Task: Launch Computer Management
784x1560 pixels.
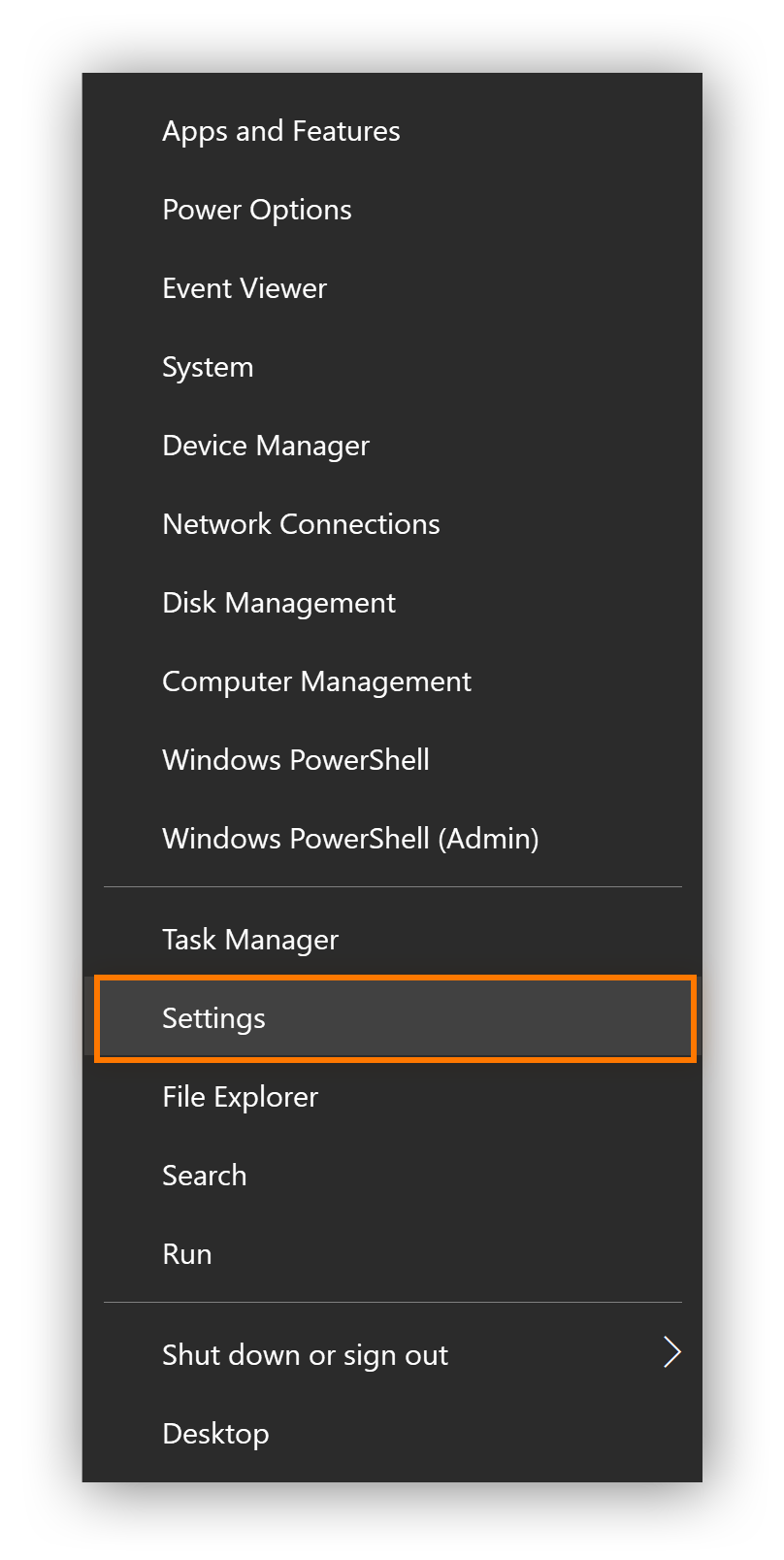Action: pyautogui.click(x=315, y=681)
